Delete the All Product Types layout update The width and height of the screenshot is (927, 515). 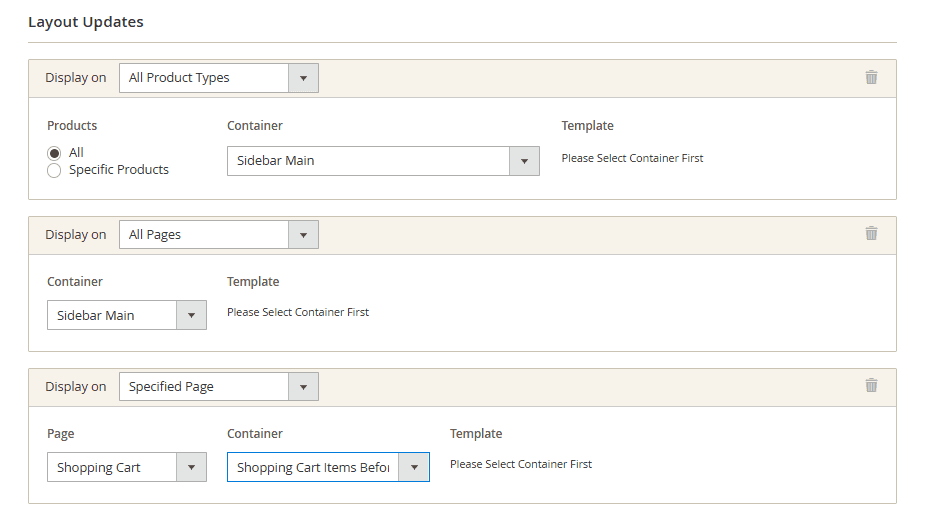[x=871, y=77]
